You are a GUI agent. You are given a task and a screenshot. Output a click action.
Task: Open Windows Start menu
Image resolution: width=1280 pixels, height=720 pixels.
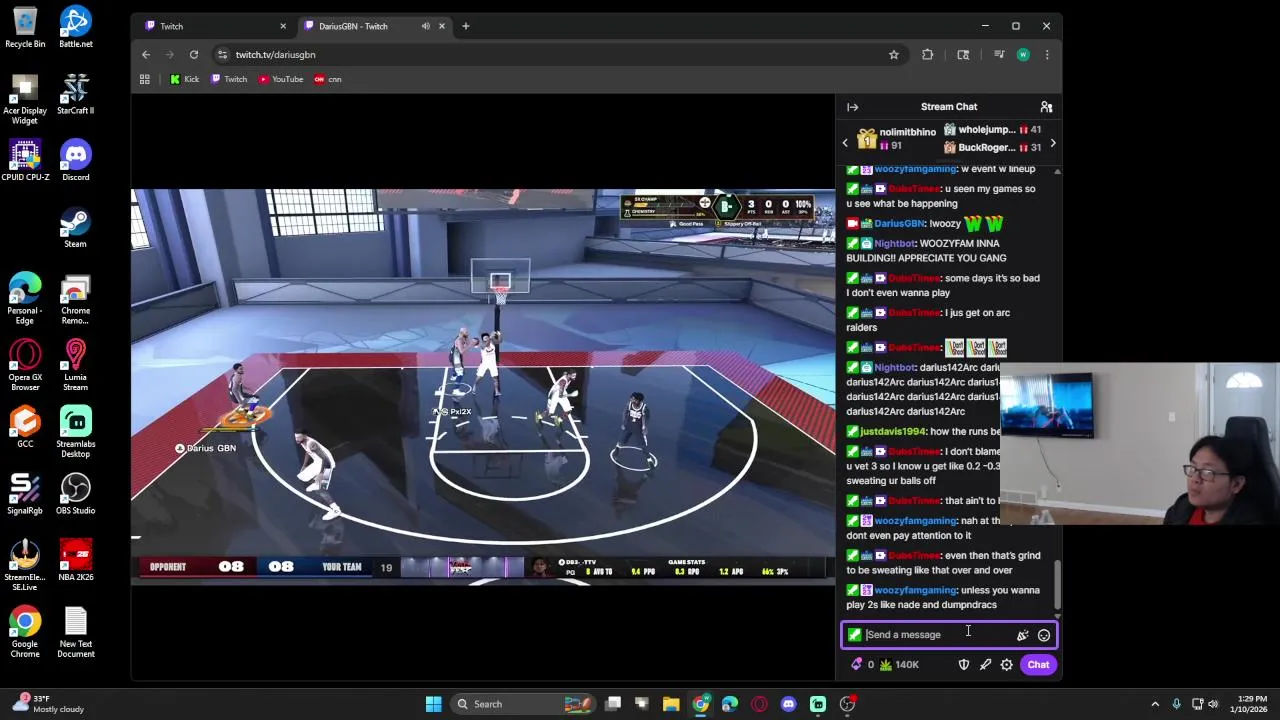click(434, 704)
